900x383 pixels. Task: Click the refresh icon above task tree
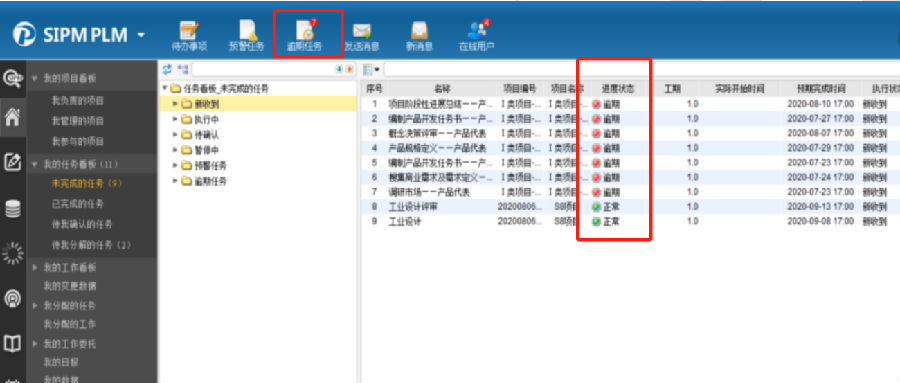pyautogui.click(x=167, y=69)
